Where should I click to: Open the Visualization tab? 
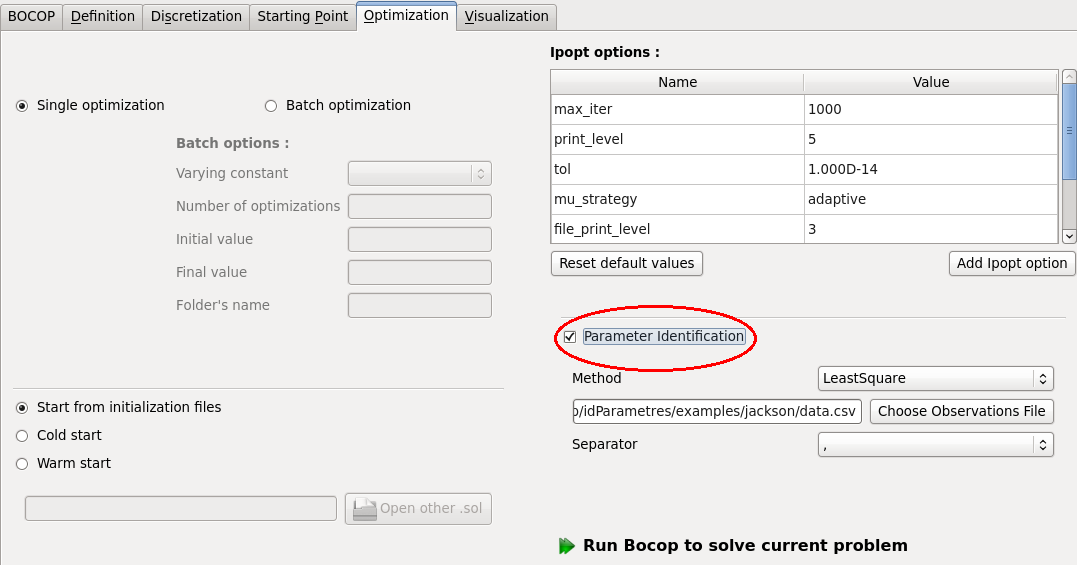point(506,16)
